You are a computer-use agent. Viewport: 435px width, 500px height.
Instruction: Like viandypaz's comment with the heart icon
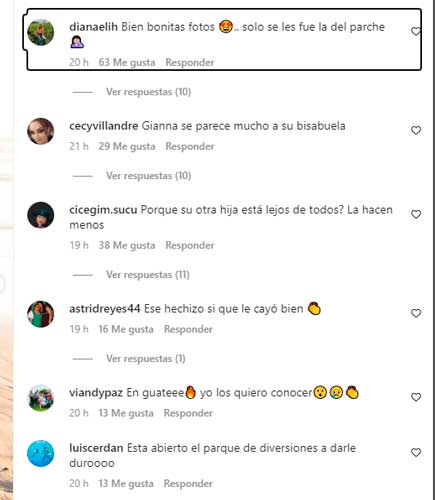tap(416, 397)
